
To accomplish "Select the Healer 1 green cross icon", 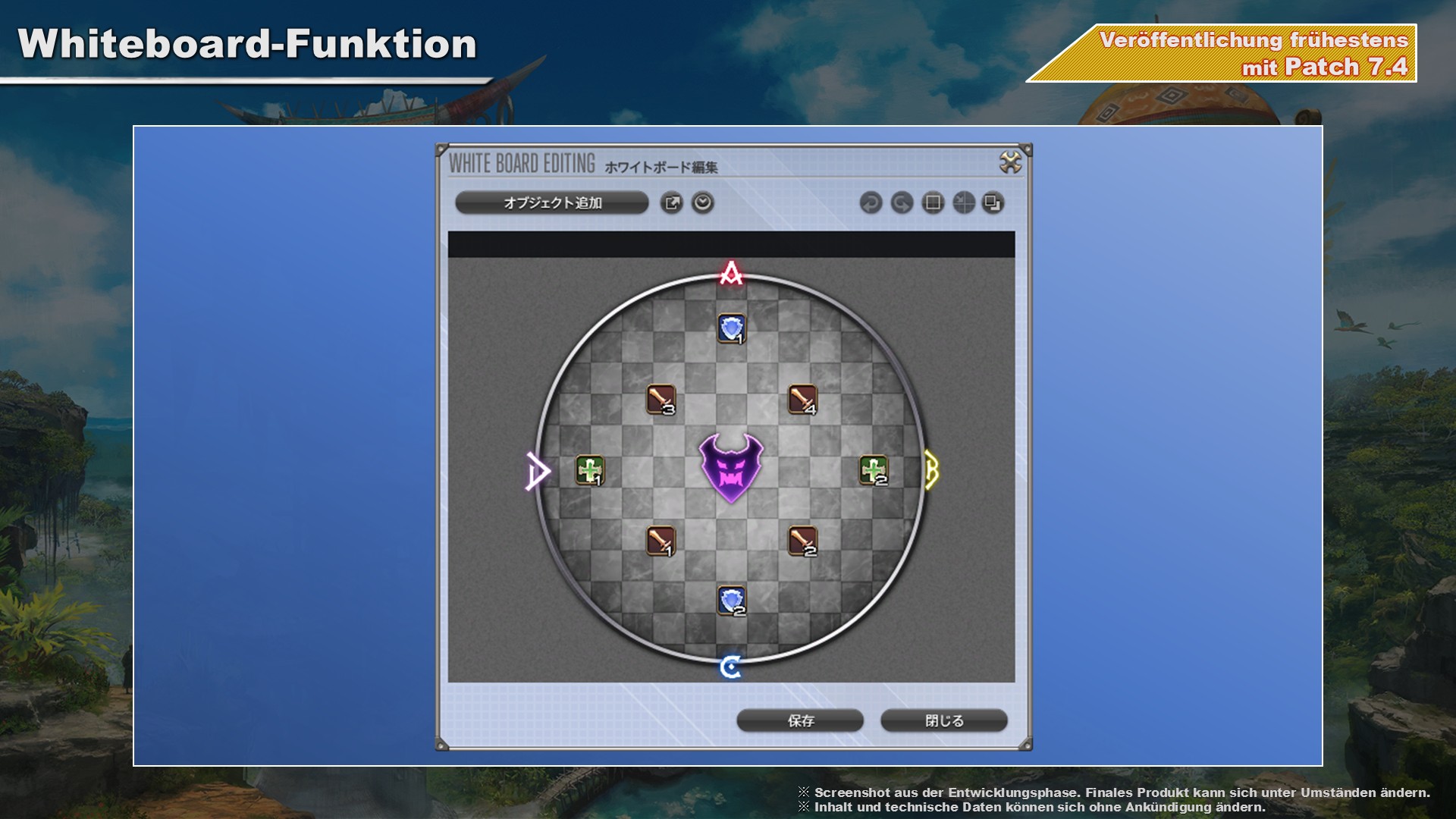I will 589,470.
